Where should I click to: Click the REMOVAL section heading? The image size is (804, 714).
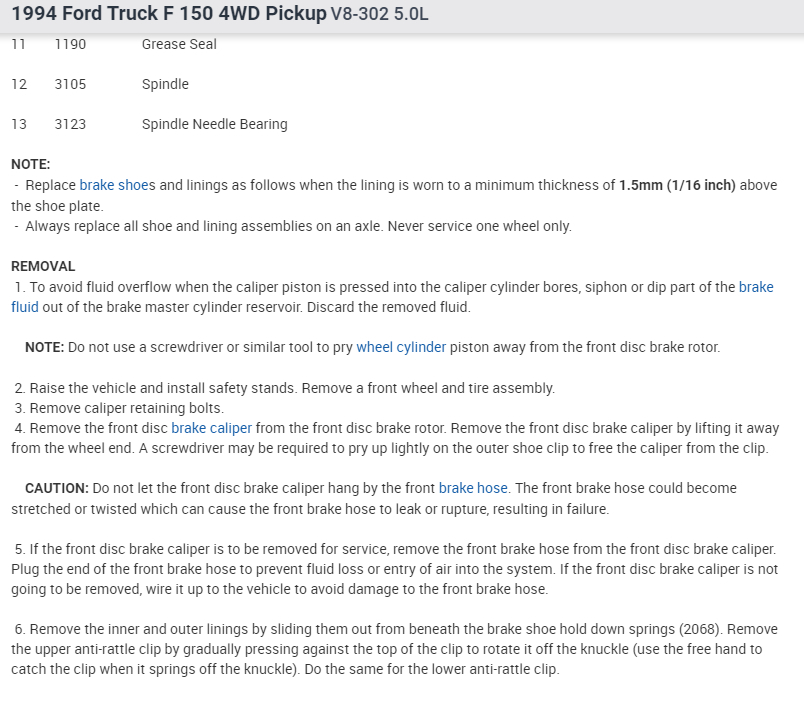tap(43, 266)
